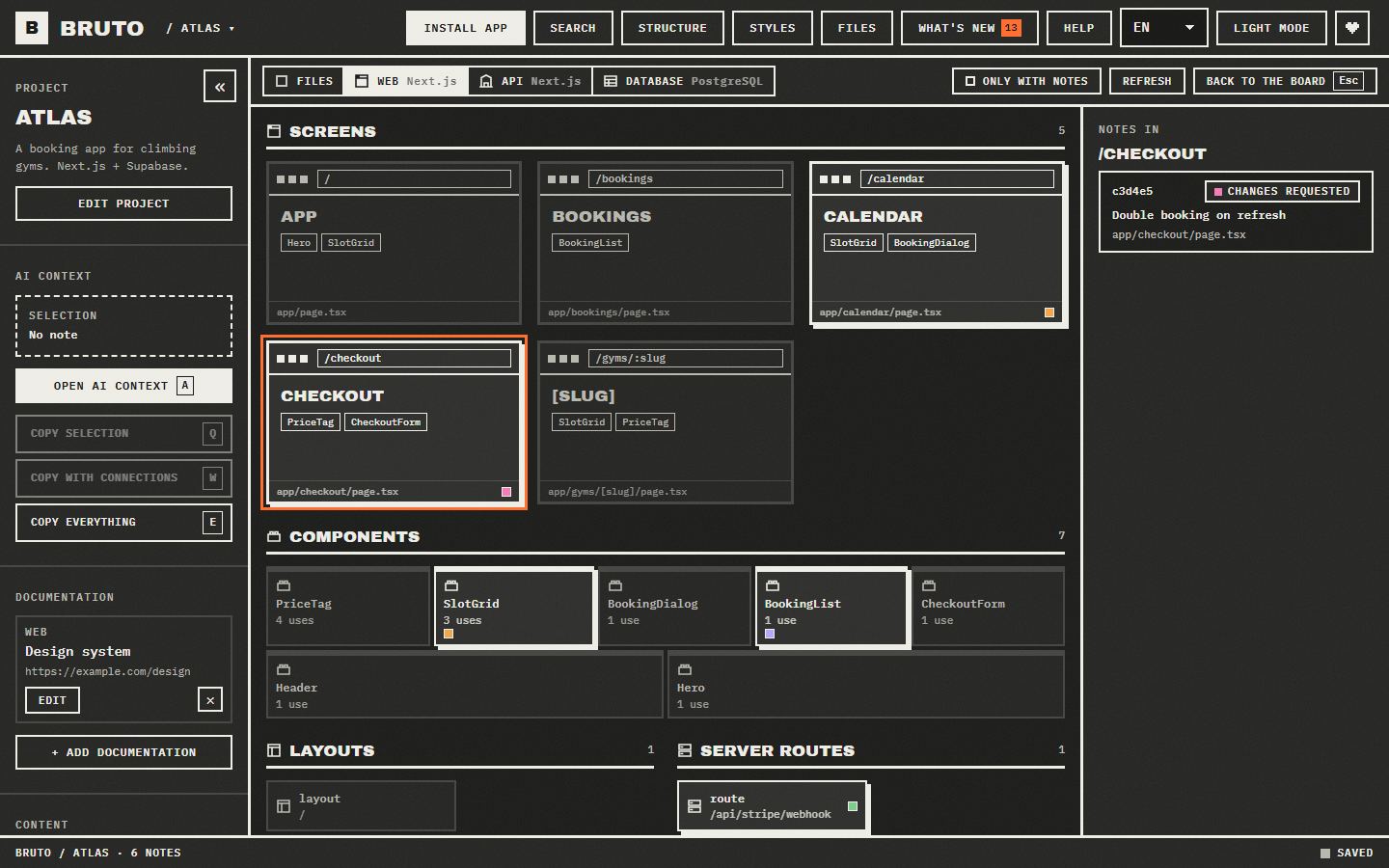The image size is (1389, 868).
Task: Click the orange note marker on calendar screen
Action: (x=1049, y=312)
